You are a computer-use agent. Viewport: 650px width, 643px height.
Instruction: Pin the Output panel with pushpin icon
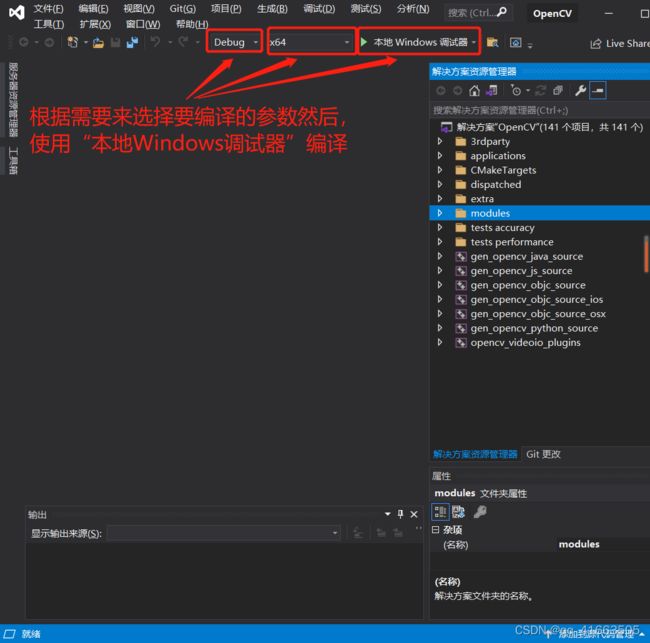(401, 514)
